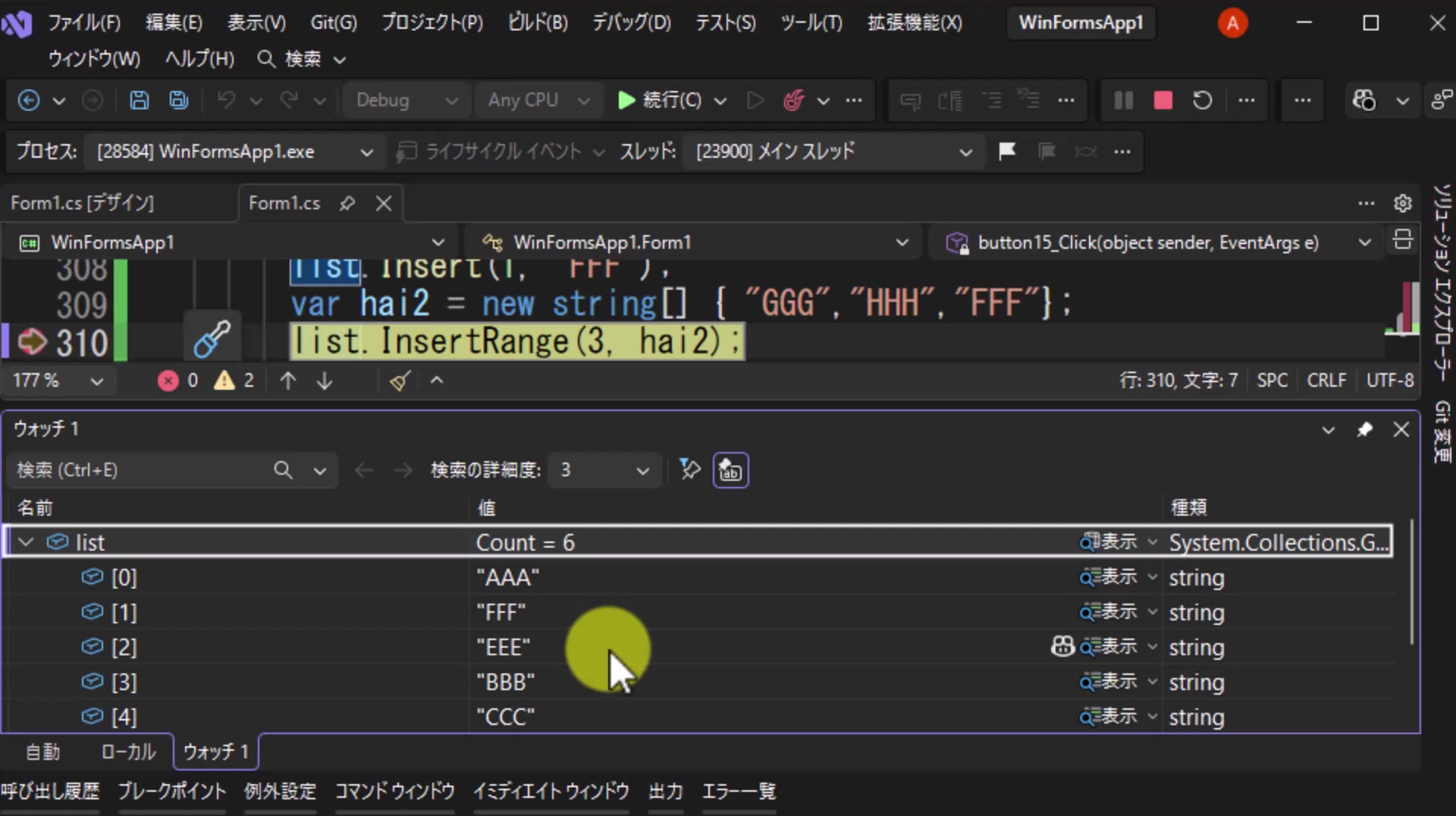Open the デバッグ(D) menu
The width and height of the screenshot is (1456, 816).
point(632,23)
